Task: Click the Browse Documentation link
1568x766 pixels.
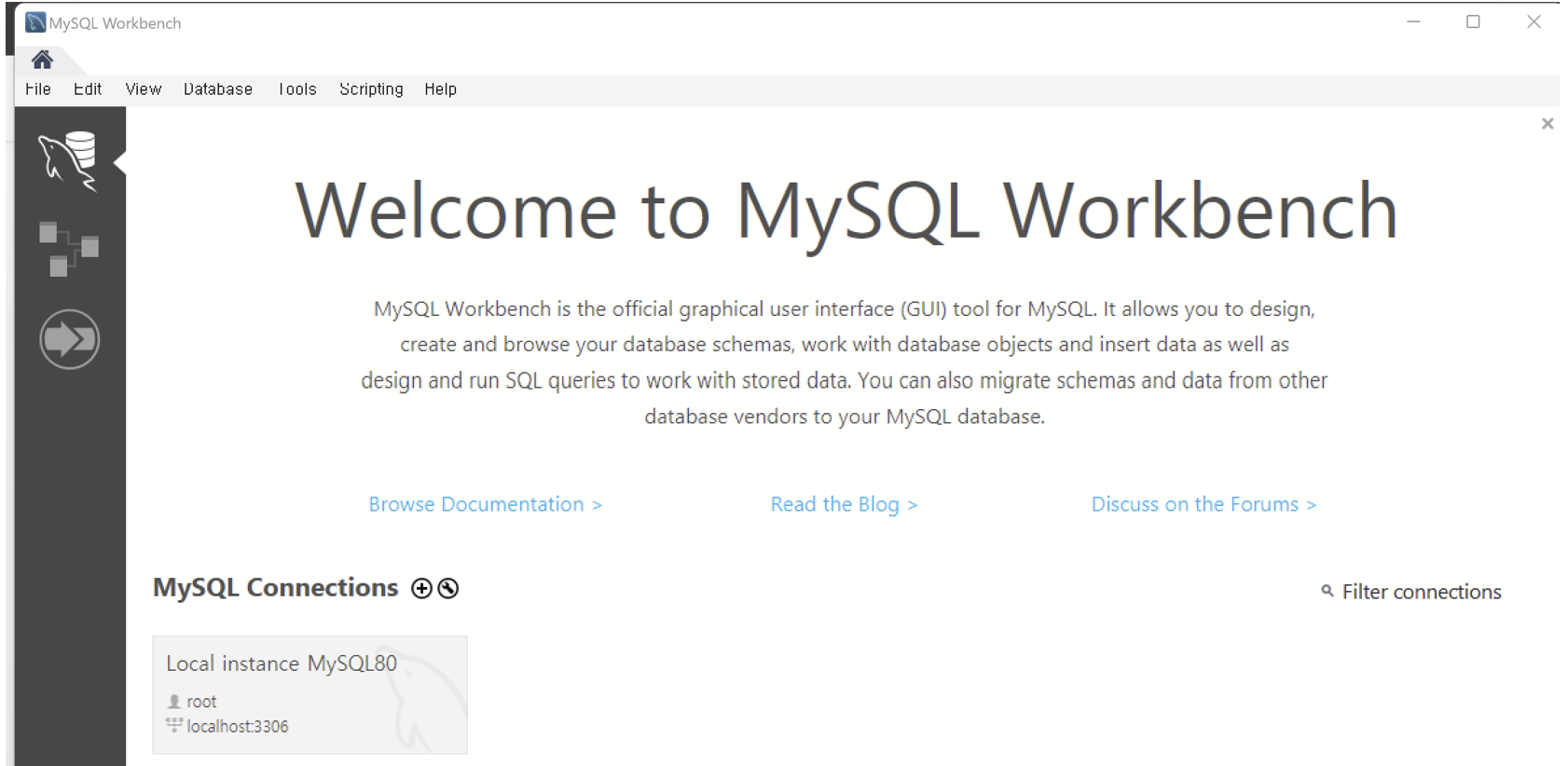Action: pos(485,504)
